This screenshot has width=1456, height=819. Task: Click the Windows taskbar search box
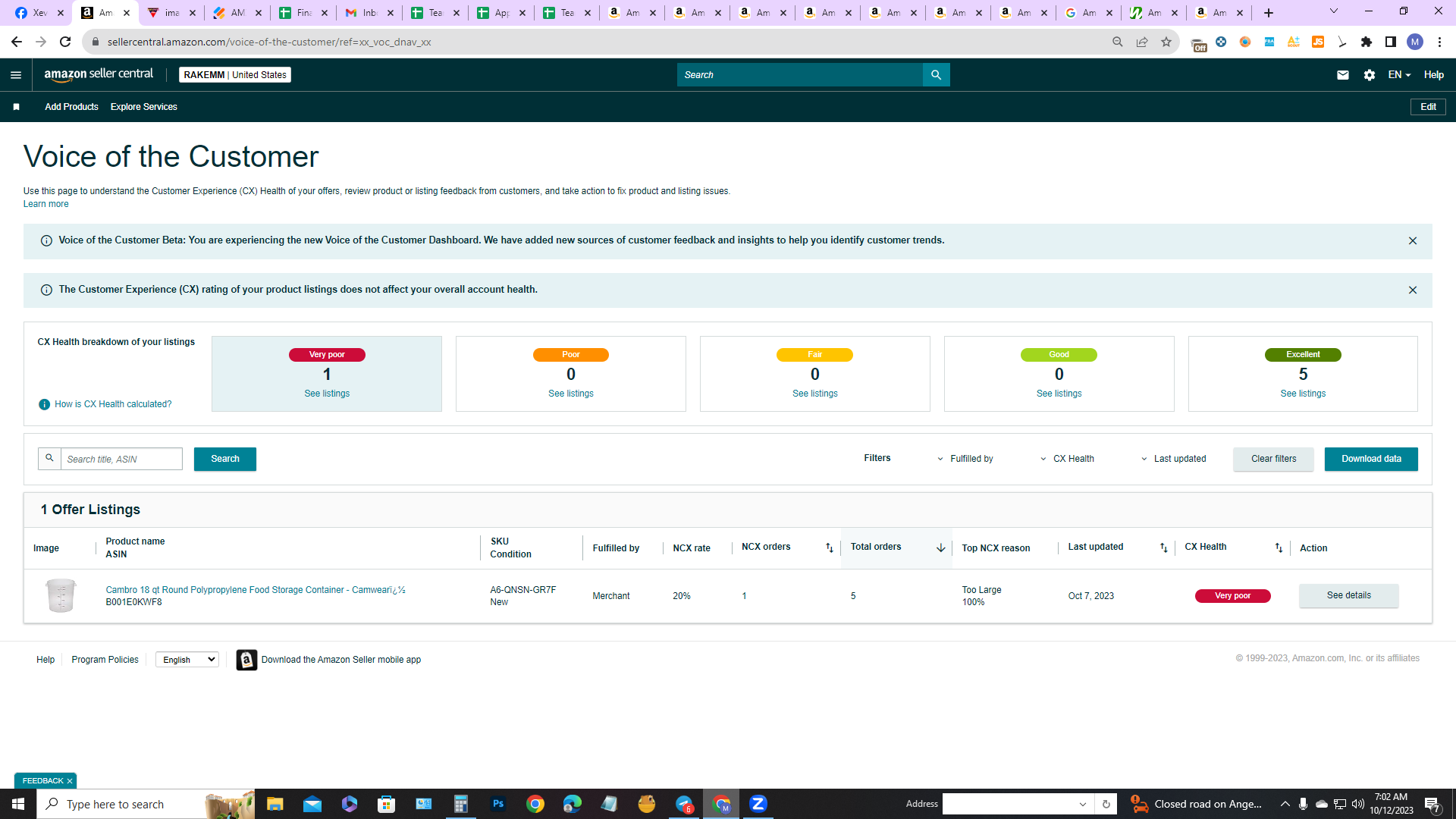(146, 804)
